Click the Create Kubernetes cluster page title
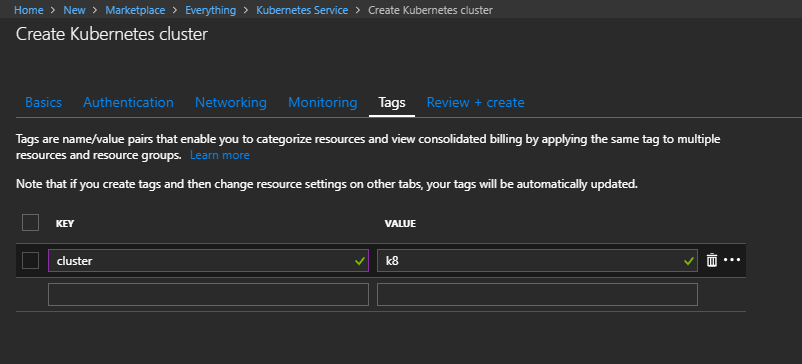The width and height of the screenshot is (802, 364). click(x=112, y=34)
